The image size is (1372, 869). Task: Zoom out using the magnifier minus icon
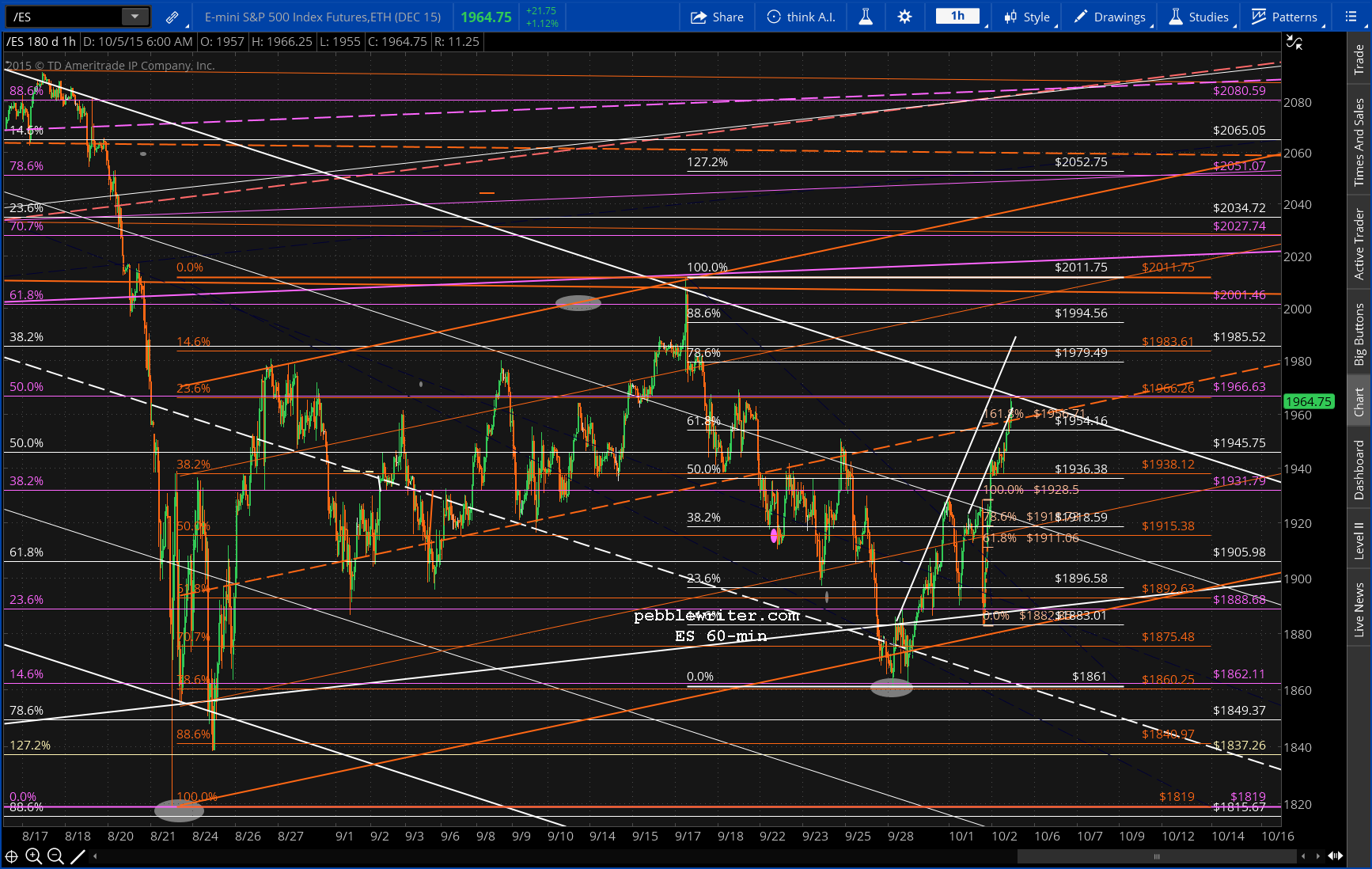(55, 856)
